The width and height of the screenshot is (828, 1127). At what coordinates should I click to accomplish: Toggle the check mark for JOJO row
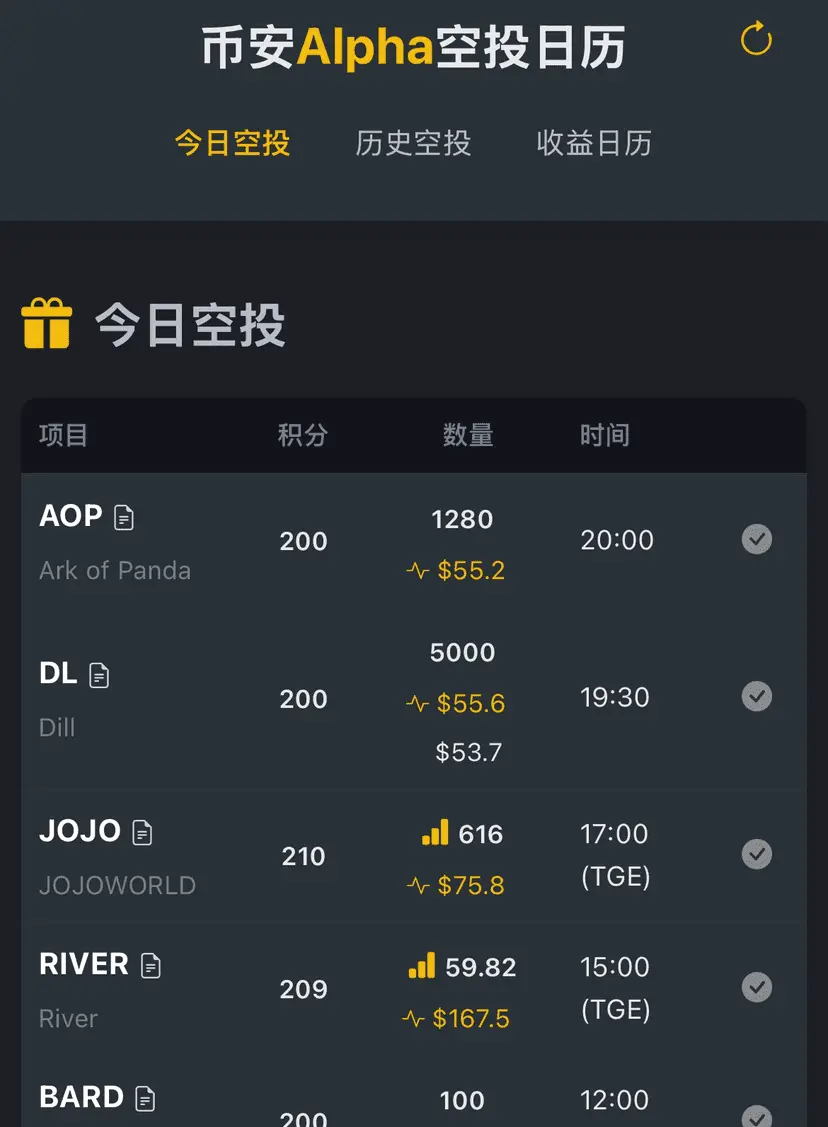tap(757, 854)
